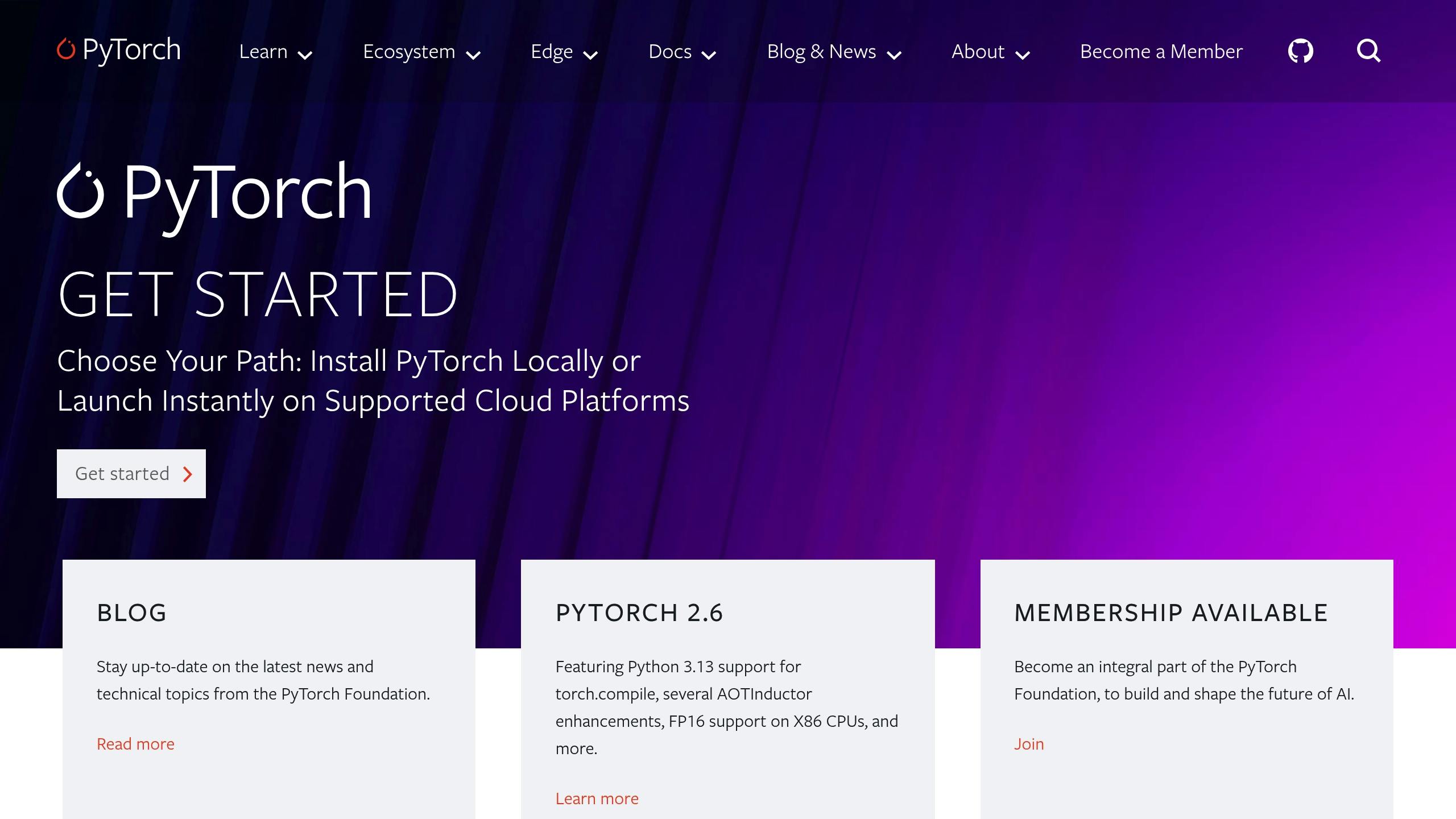
Task: Learn more about PyTorch 2.6
Action: 596,798
